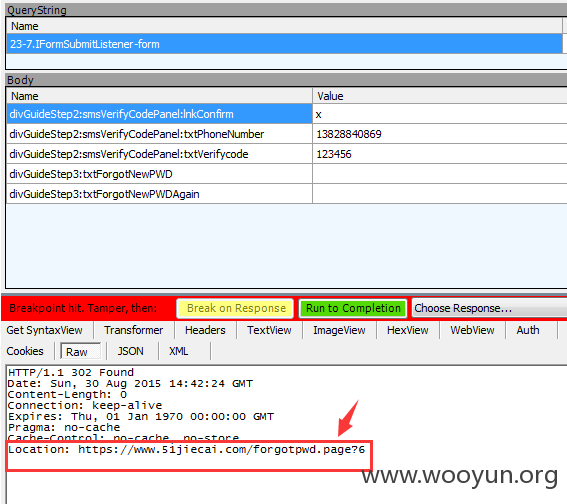This screenshot has height=504, width=567.
Task: Click the Content-Length: 0 header line
Action: [x=67, y=394]
